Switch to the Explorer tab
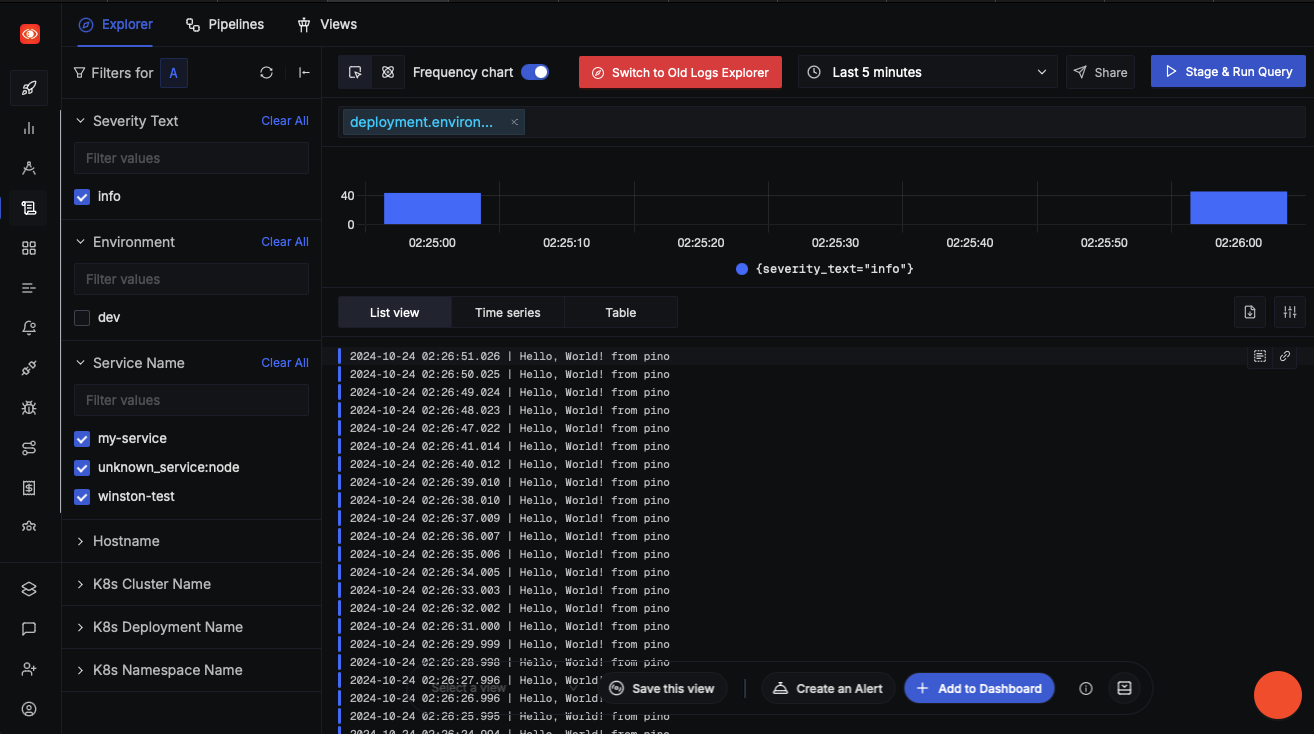 [116, 24]
